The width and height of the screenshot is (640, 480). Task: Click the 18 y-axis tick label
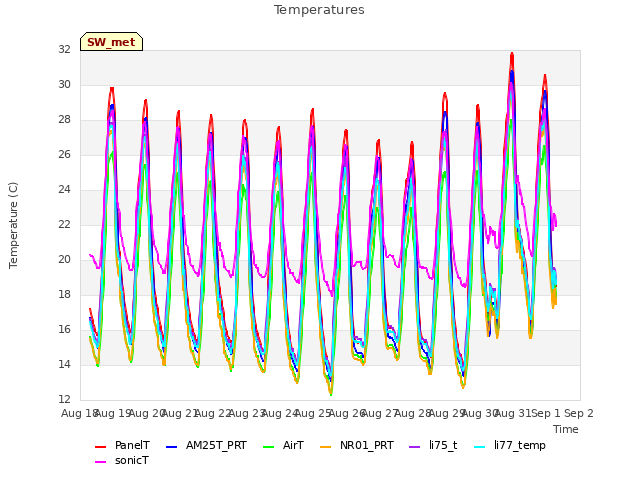tap(64, 294)
